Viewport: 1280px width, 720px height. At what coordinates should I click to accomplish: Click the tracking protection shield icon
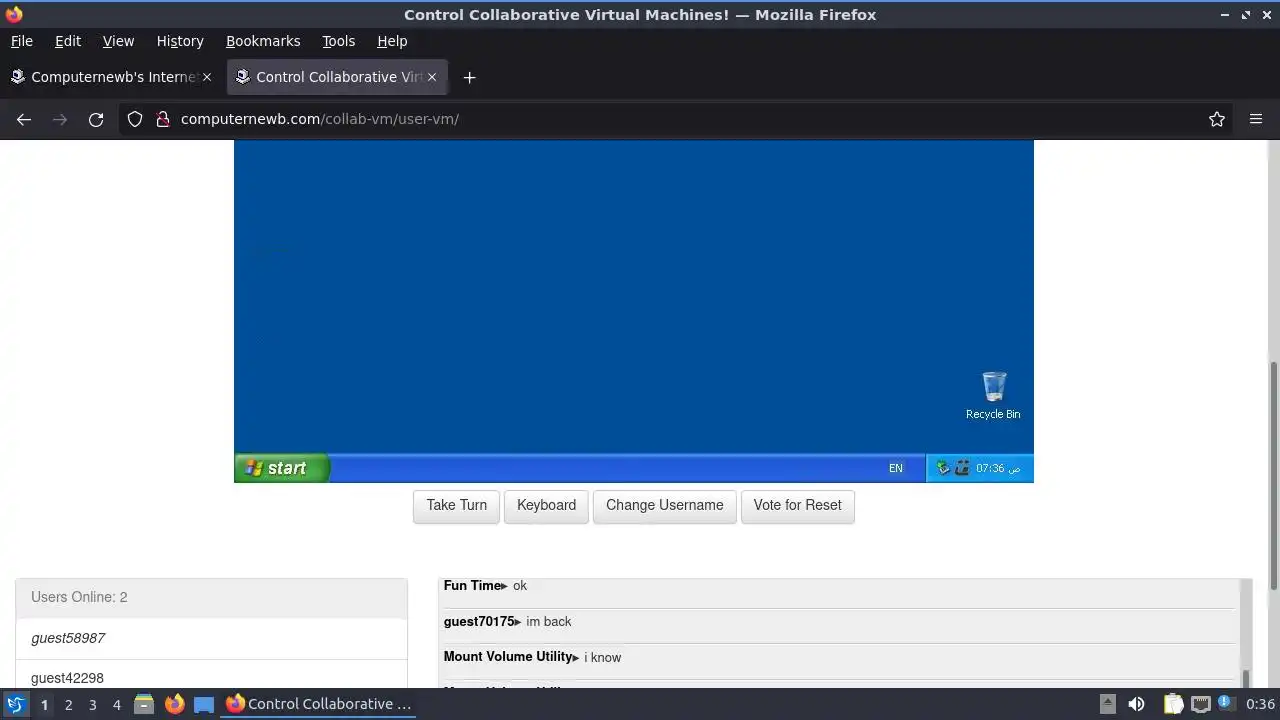[135, 119]
